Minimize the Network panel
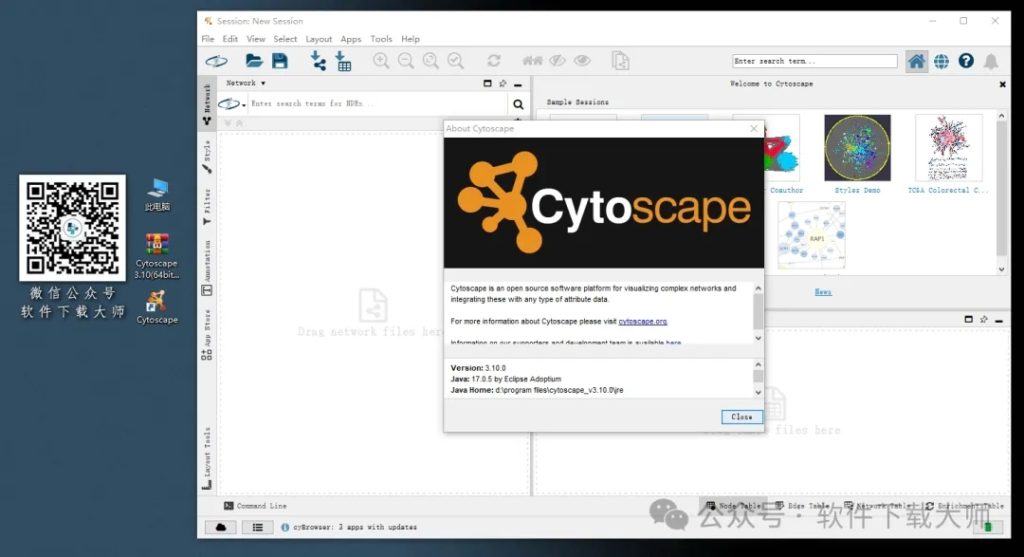1024x557 pixels. tap(518, 84)
